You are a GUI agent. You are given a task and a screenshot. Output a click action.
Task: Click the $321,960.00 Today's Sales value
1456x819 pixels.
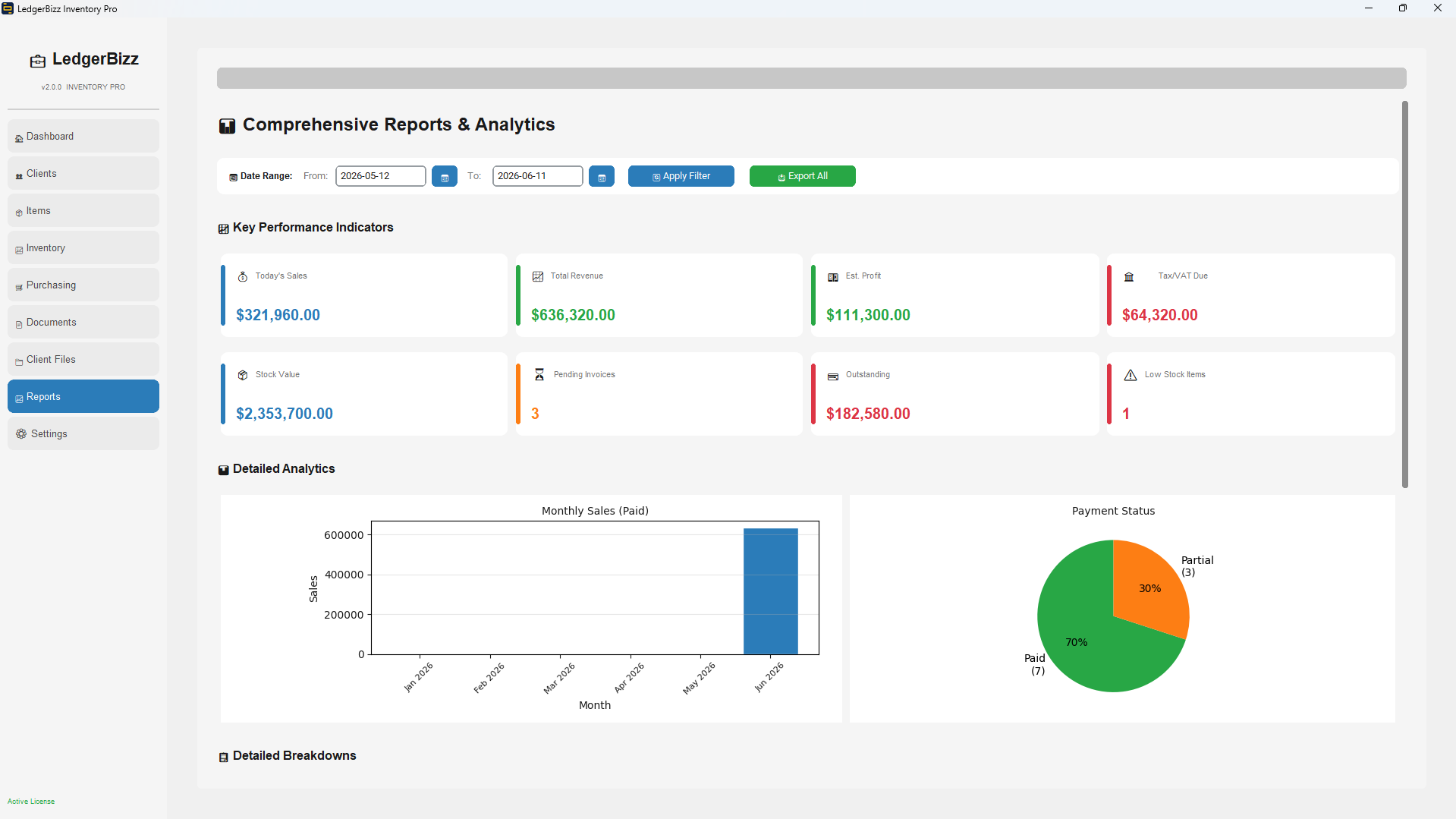click(278, 315)
